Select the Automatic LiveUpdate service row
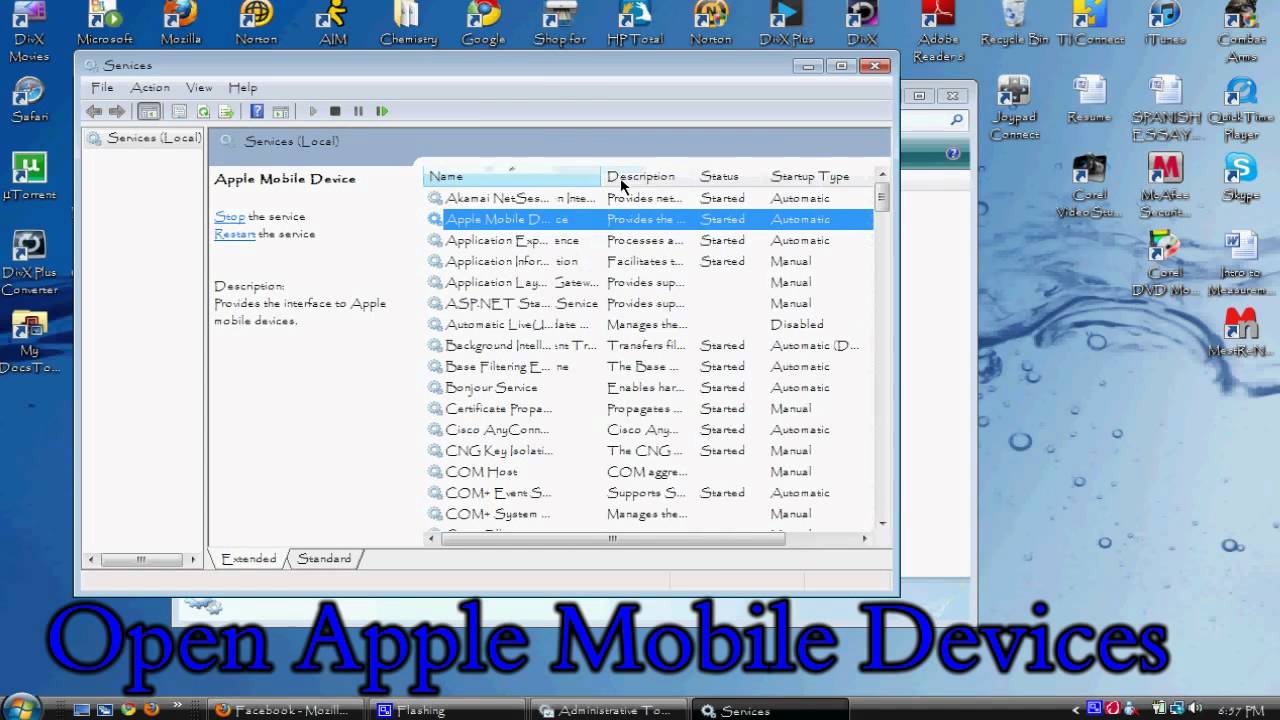 coord(649,324)
